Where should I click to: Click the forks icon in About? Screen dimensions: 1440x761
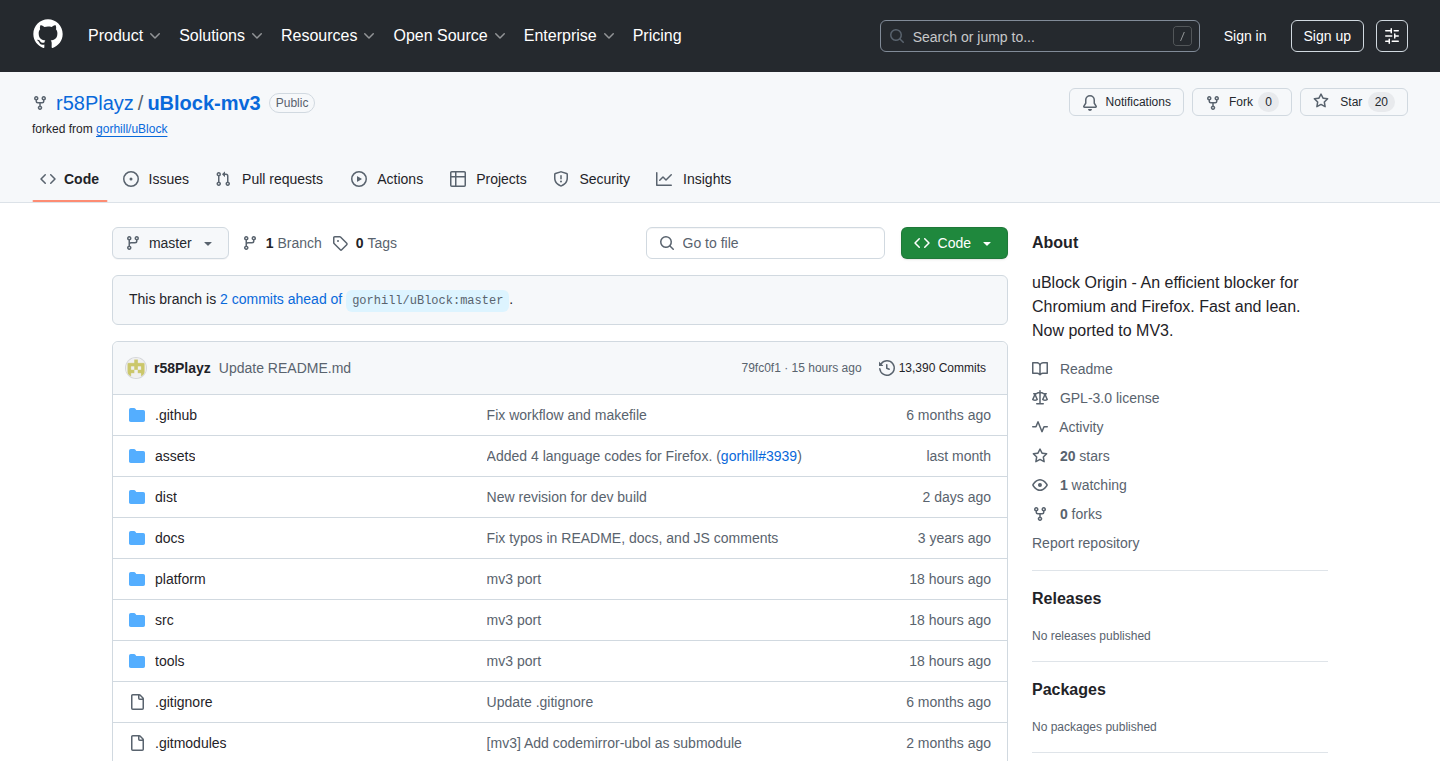1040,514
